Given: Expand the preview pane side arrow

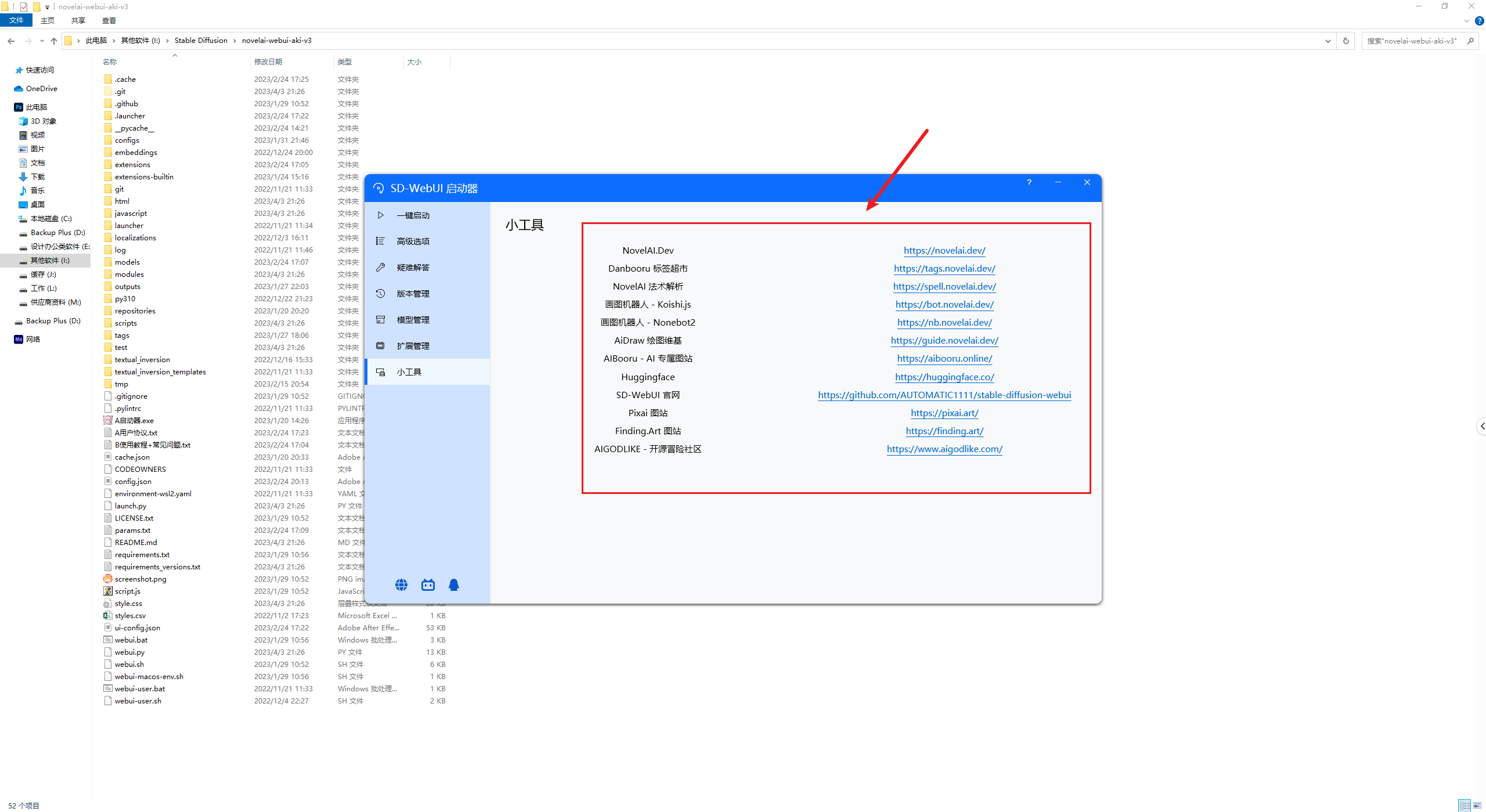Looking at the screenshot, I should 1482,426.
